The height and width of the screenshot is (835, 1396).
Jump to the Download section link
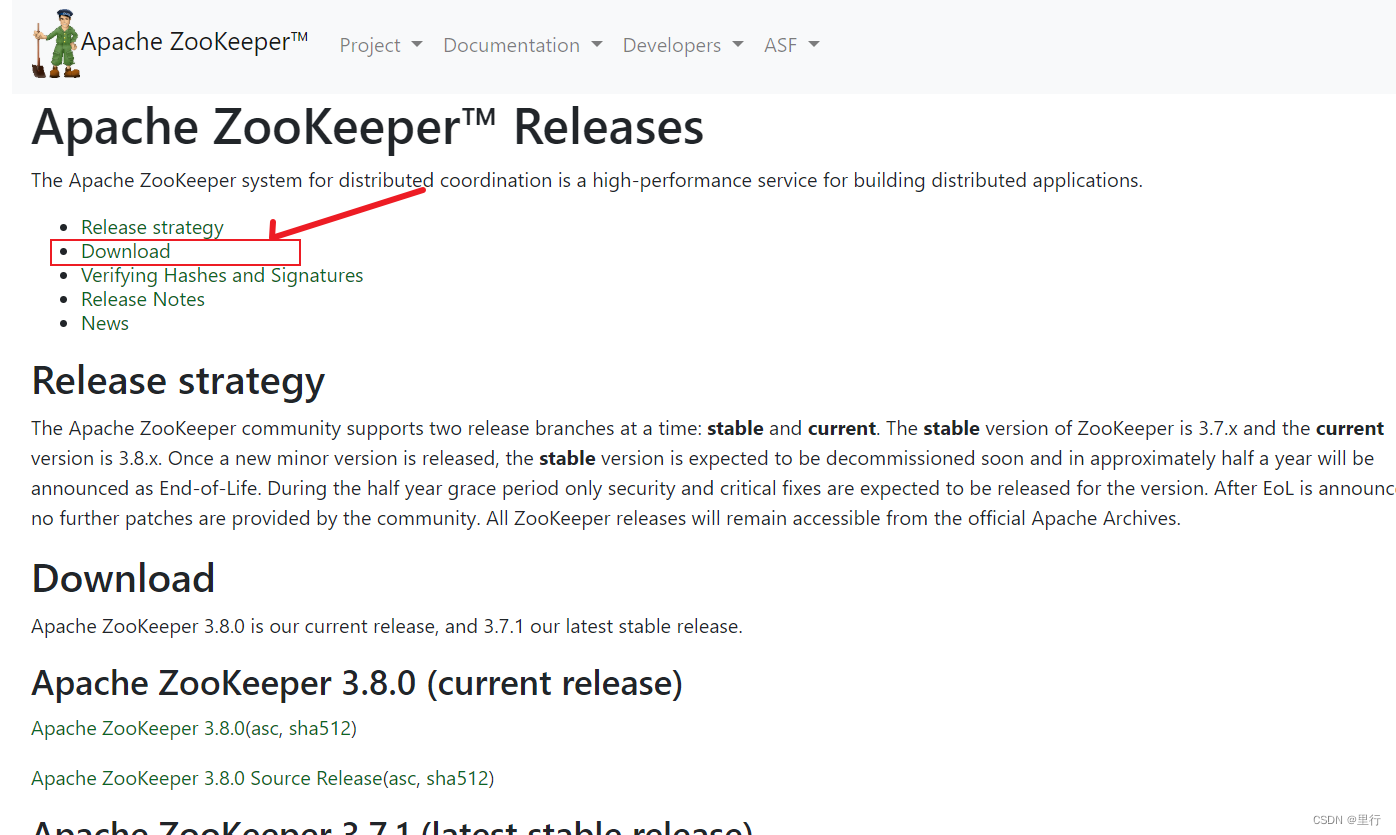[126, 251]
